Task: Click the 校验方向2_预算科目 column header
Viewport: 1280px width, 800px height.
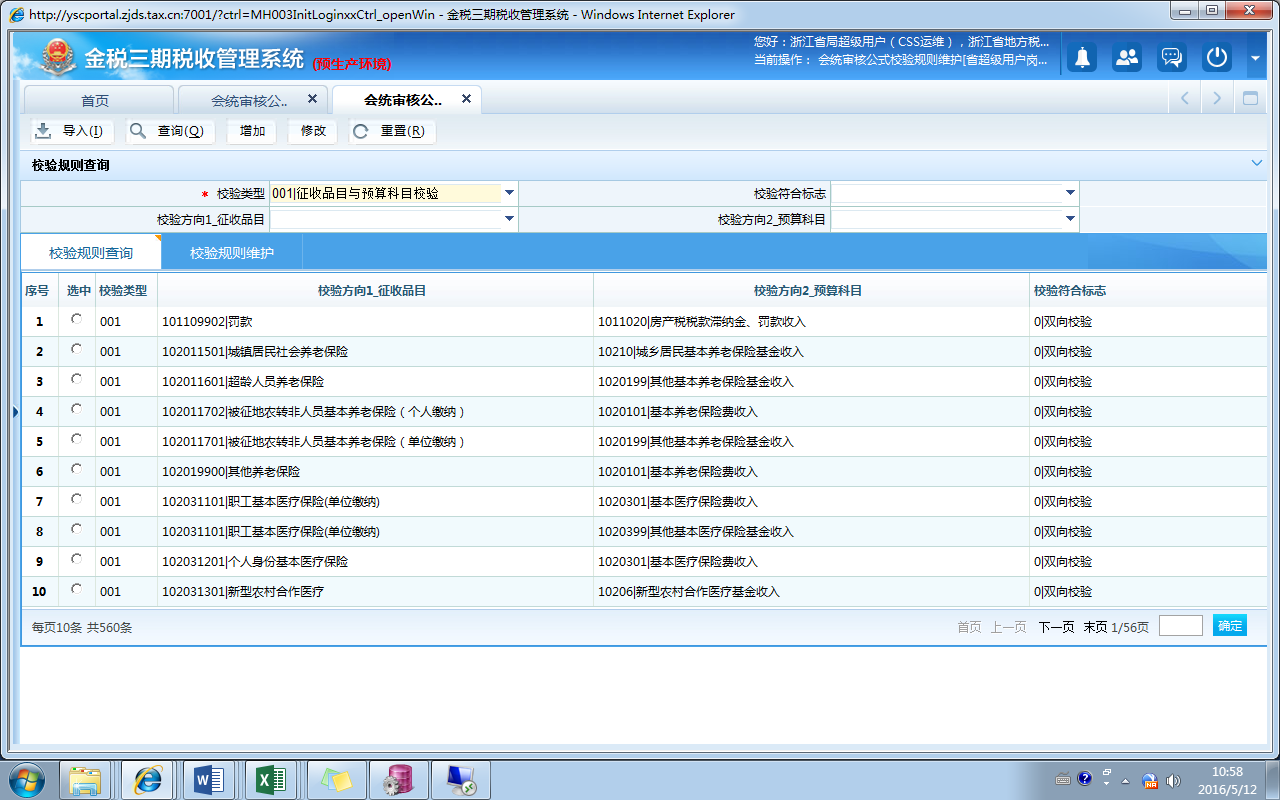Action: pos(811,291)
